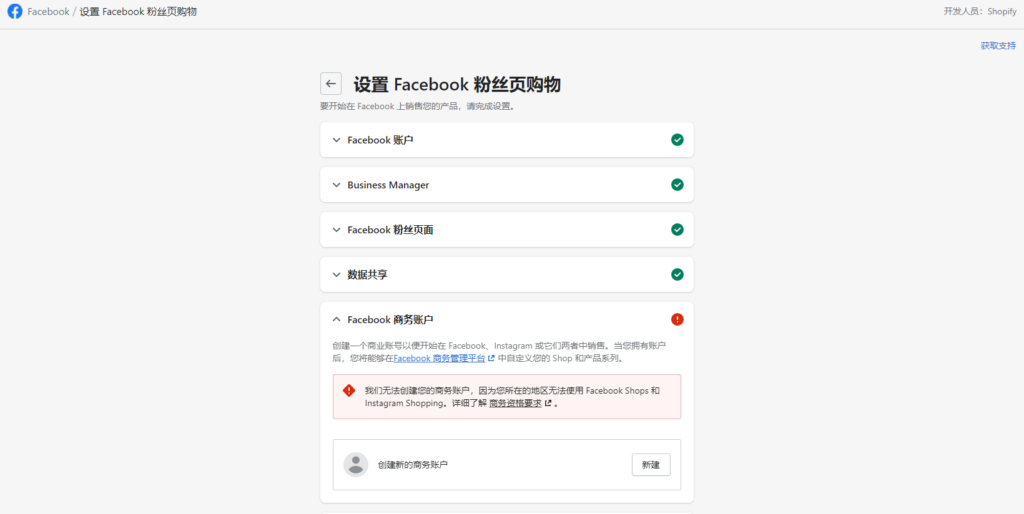Expand the Business Manager section chevron
The image size is (1024, 514).
point(336,185)
